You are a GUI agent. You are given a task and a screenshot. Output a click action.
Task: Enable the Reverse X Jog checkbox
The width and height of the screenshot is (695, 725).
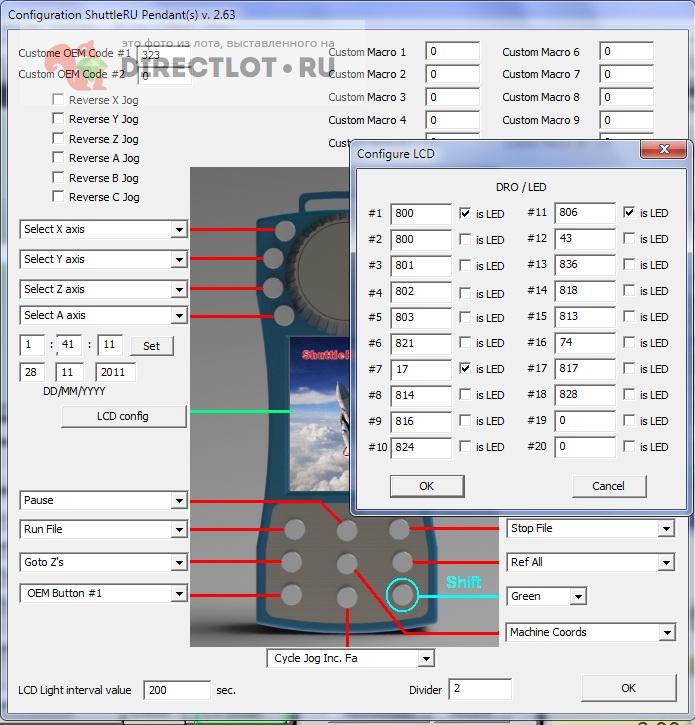point(59,100)
